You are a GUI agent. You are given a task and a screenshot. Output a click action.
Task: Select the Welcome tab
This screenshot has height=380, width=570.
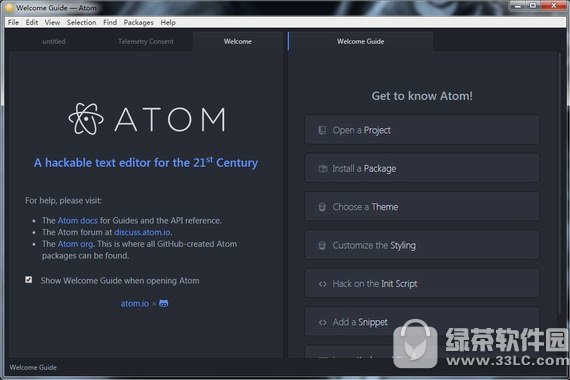238,41
